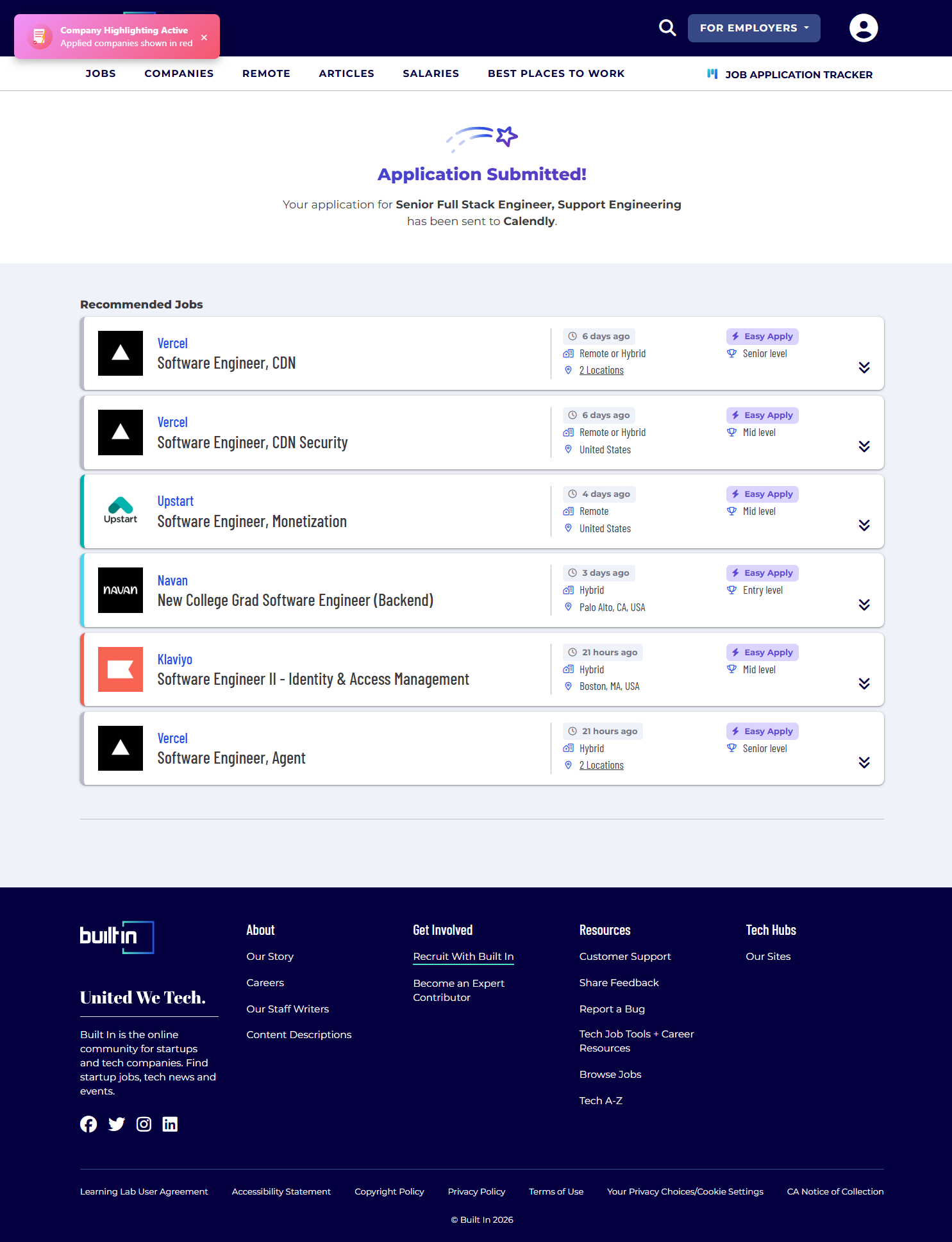
Task: Click the Built In footer logo
Action: pyautogui.click(x=117, y=937)
